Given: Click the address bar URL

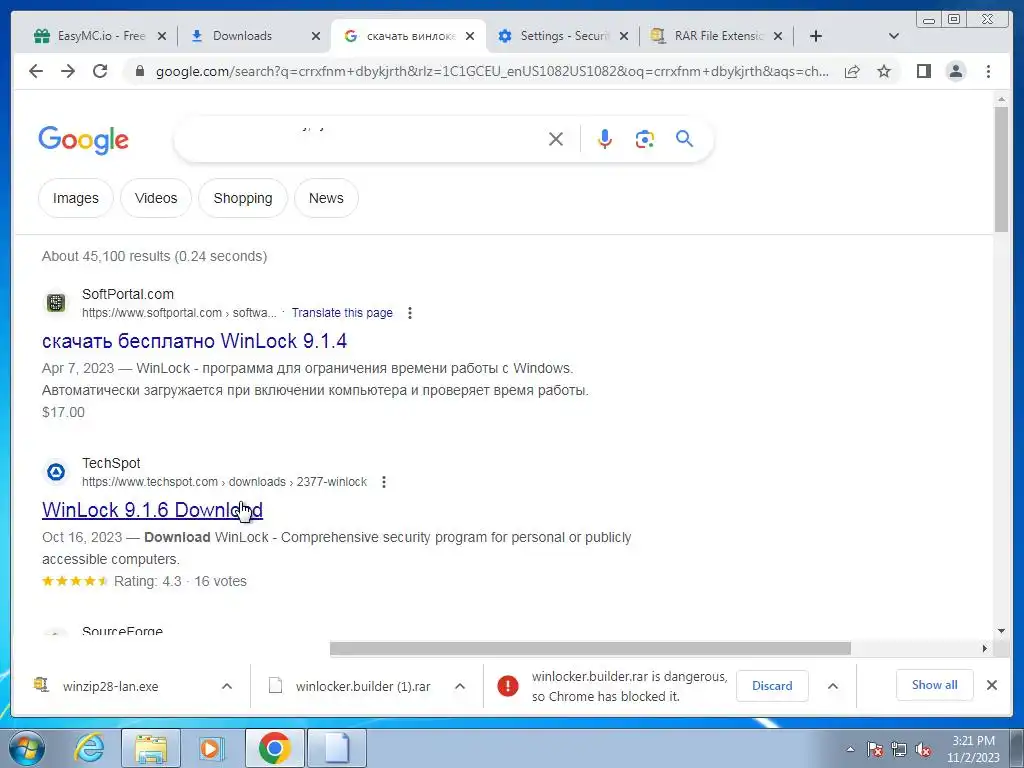Looking at the screenshot, I should 492,71.
